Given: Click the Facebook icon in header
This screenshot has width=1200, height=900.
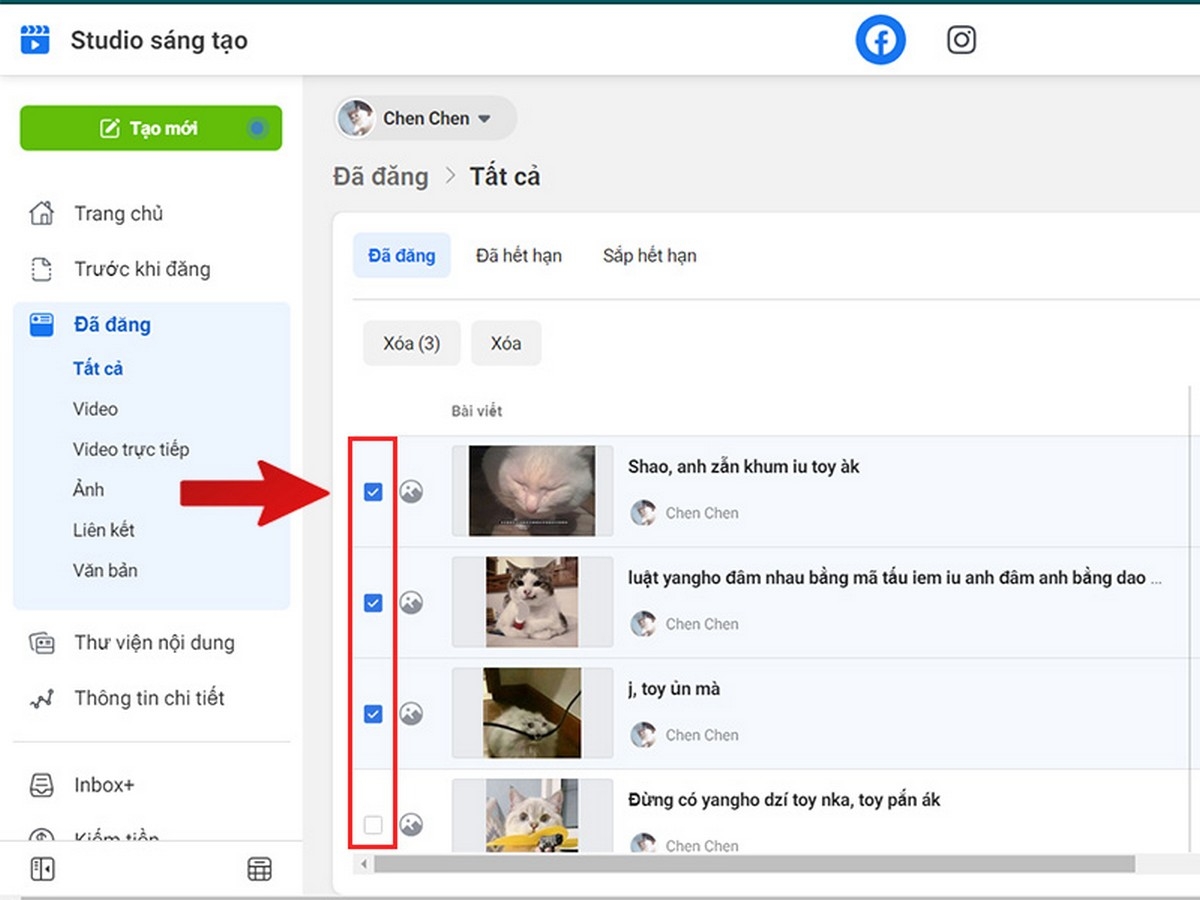Looking at the screenshot, I should coord(880,40).
